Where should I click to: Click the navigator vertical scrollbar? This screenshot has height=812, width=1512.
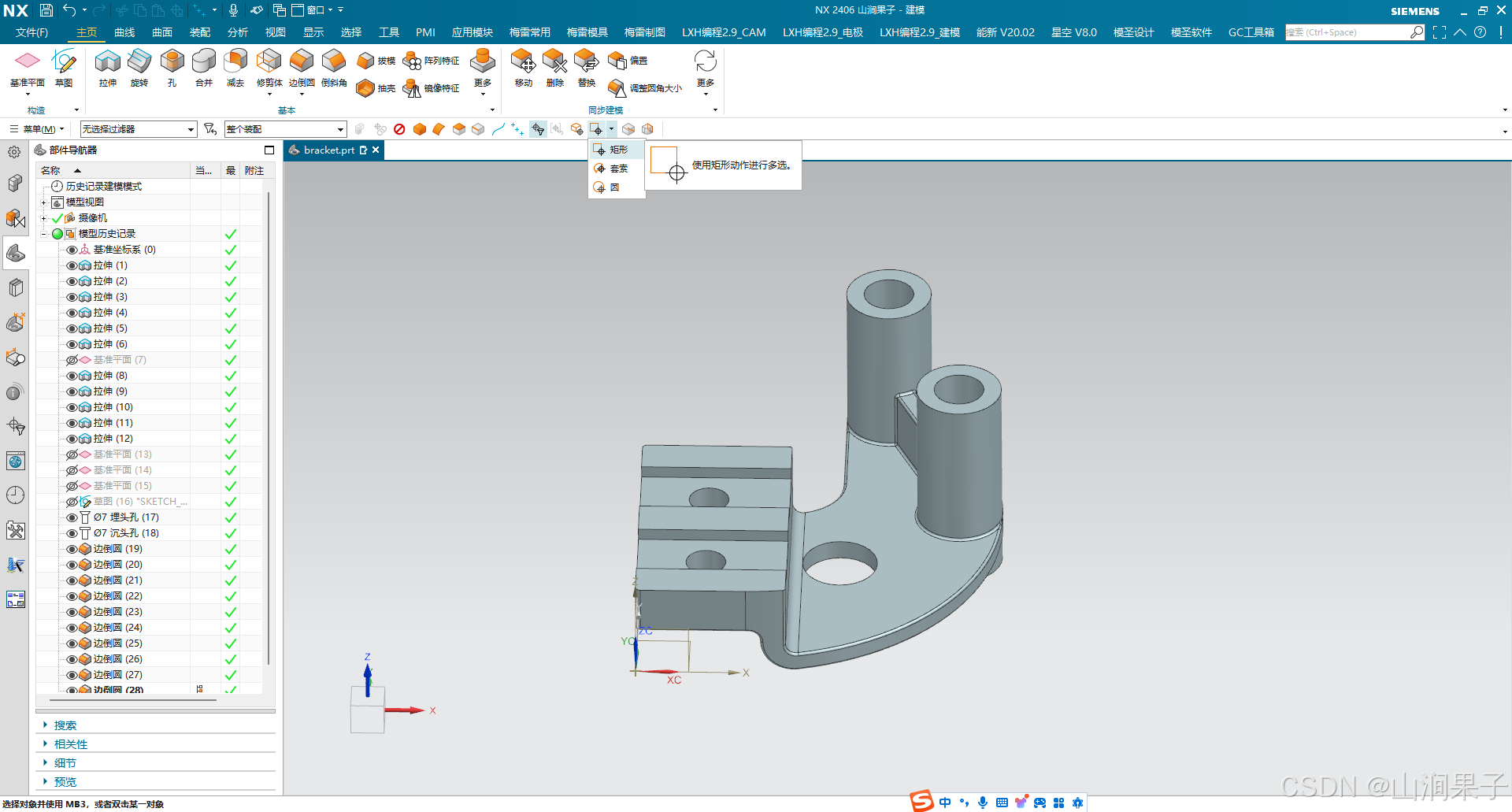click(269, 429)
